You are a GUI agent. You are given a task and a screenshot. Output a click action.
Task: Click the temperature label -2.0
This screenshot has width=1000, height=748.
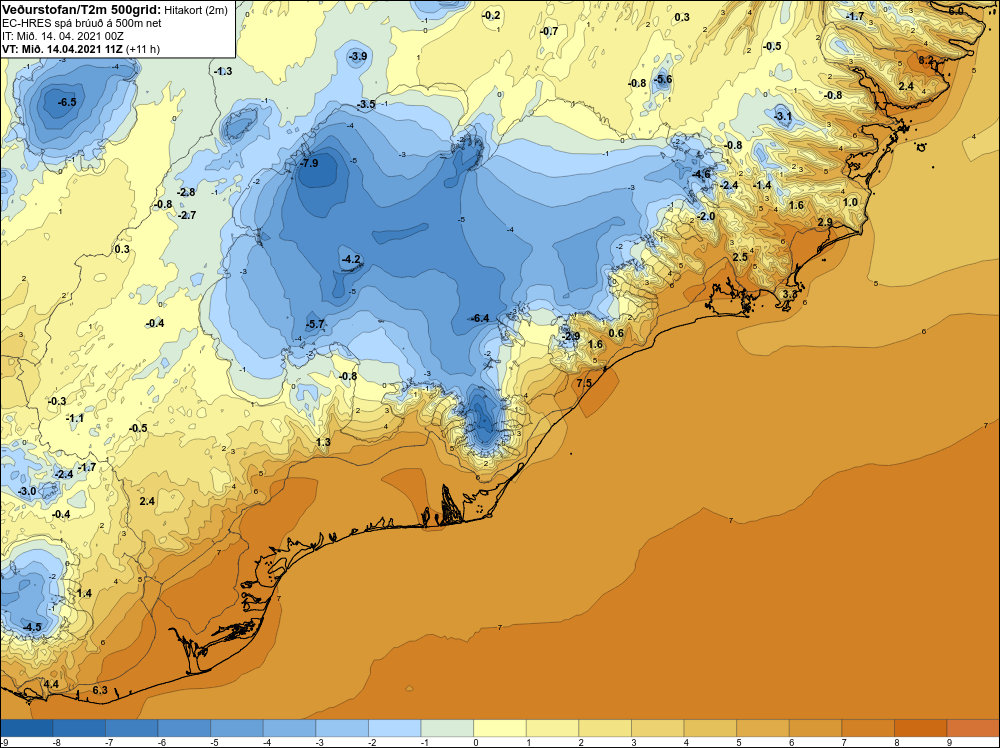pyautogui.click(x=706, y=216)
